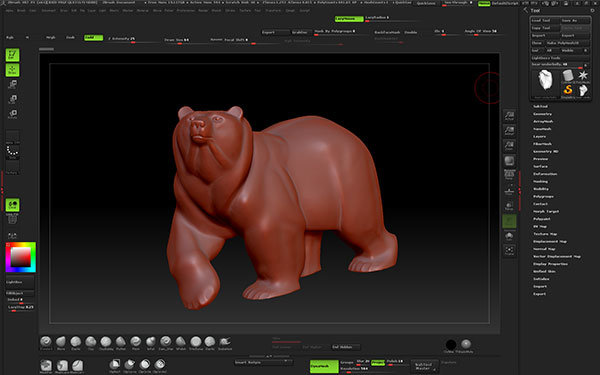
Task: Select the Move brush icon
Action: point(61,342)
